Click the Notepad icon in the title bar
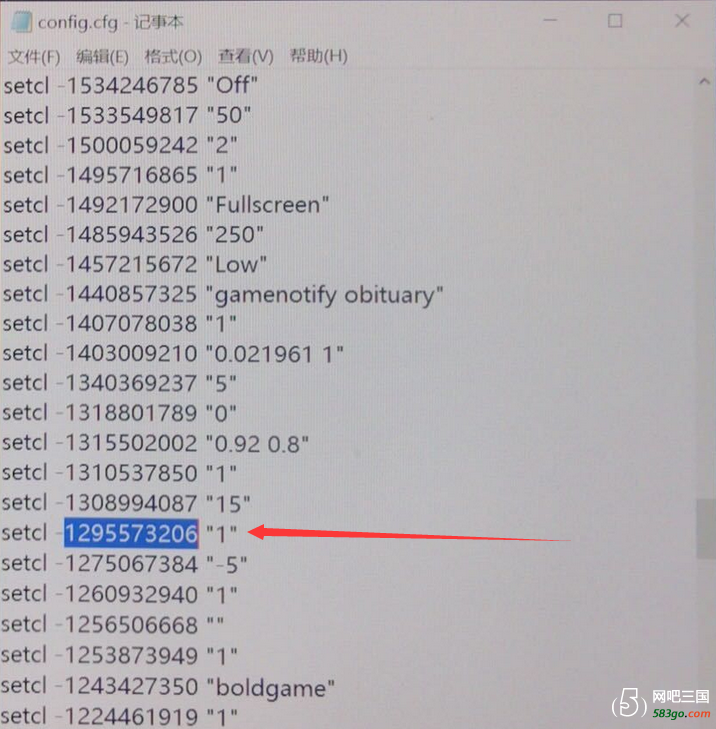 coord(21,22)
